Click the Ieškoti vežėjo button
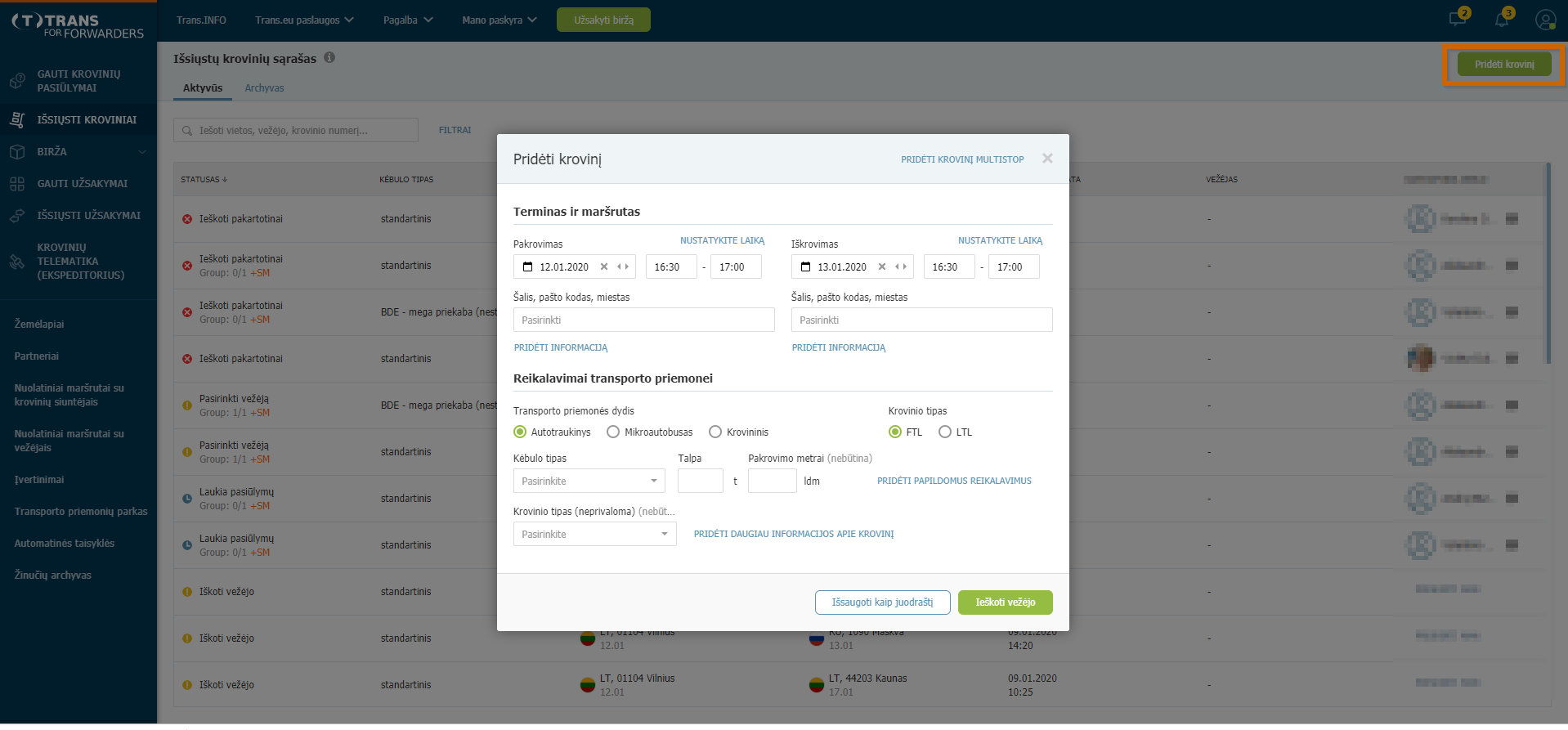Viewport: 1568px width, 730px height. pos(1006,602)
